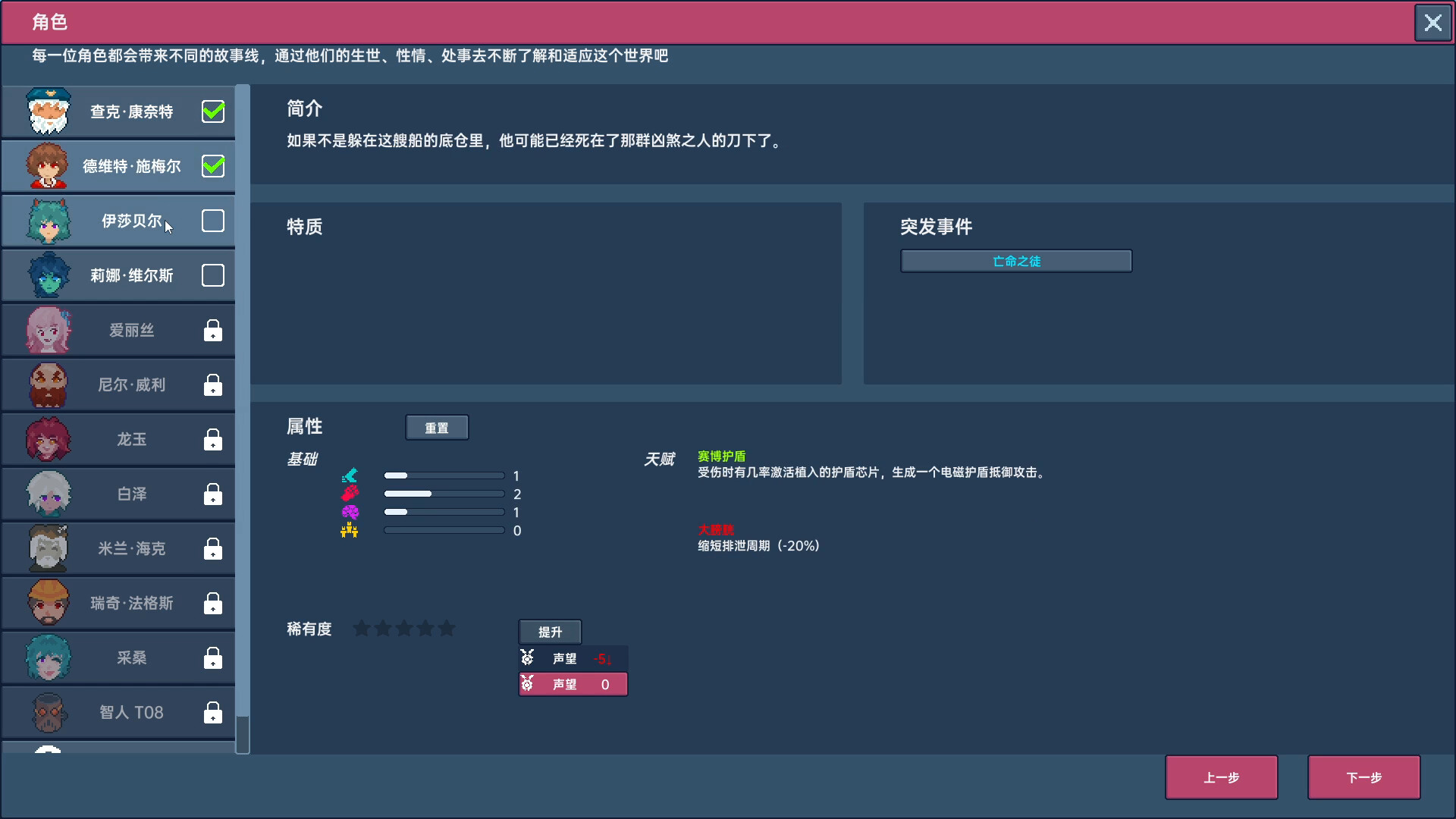Click the yellow crown attribute icon
The width and height of the screenshot is (1456, 819).
350,530
